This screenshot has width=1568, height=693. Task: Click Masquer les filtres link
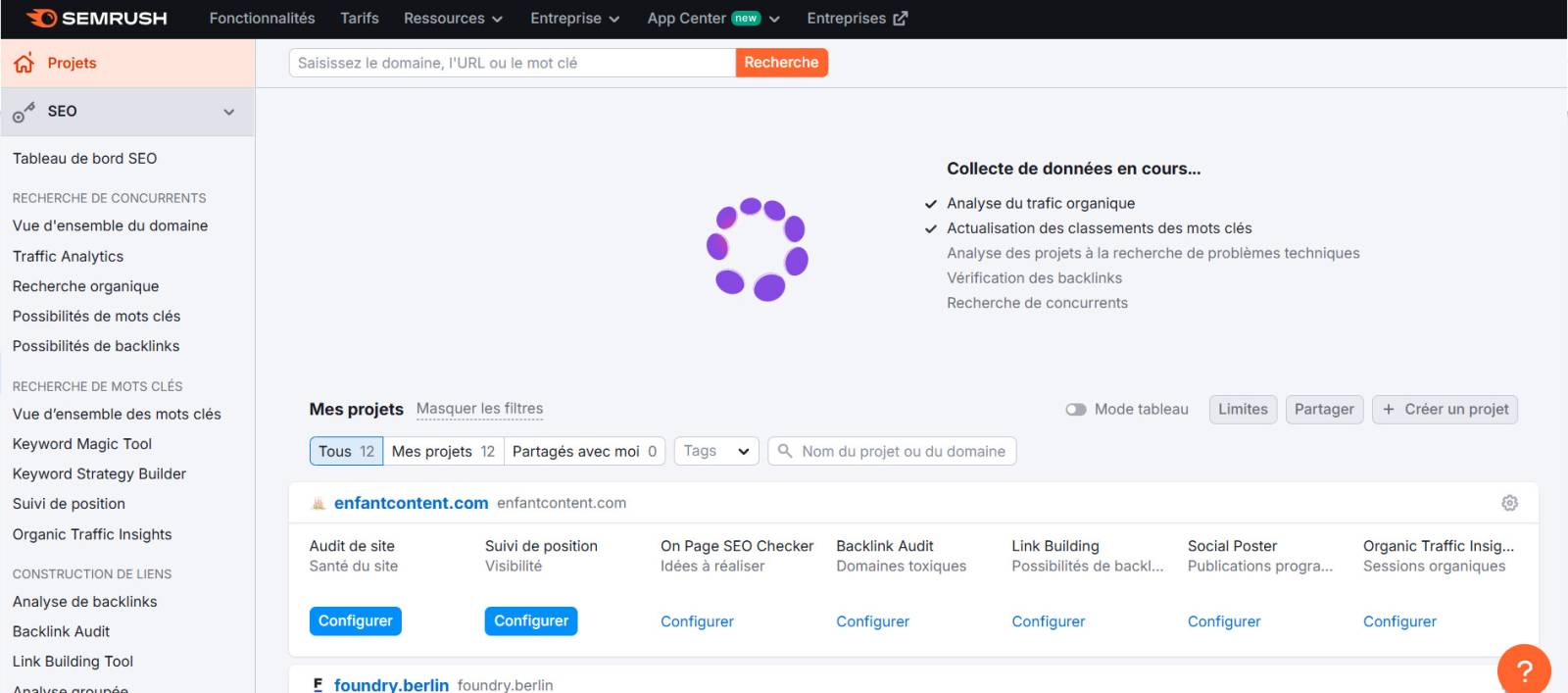coord(479,409)
